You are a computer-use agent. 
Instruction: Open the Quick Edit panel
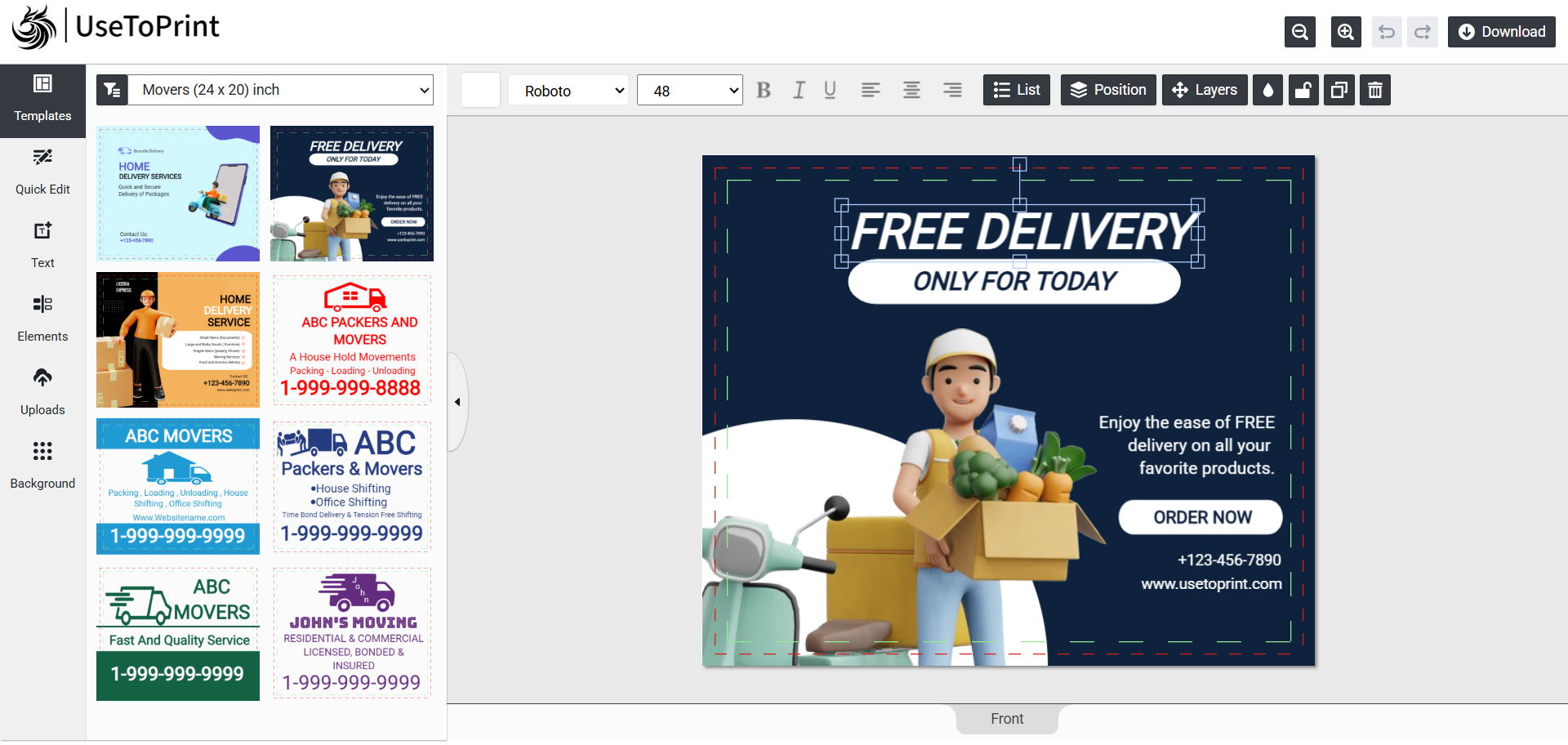(x=42, y=170)
